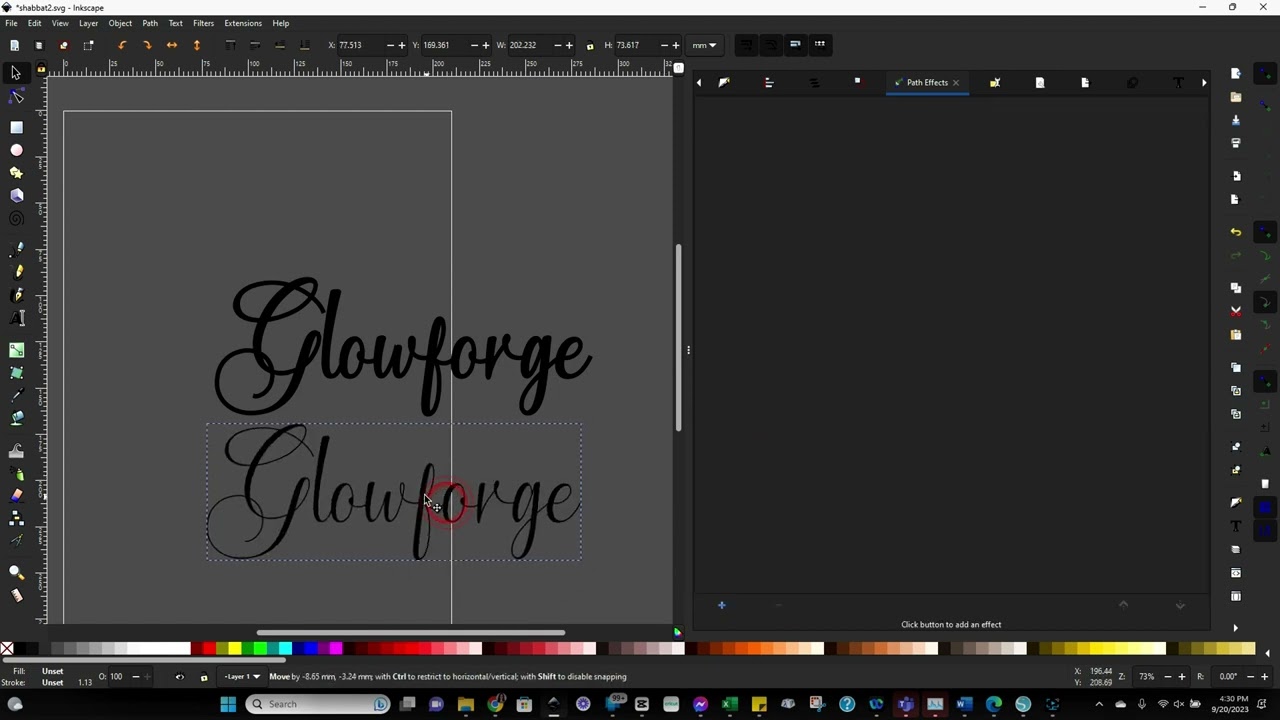Image resolution: width=1280 pixels, height=720 pixels.
Task: Open the Layer 1 dropdown
Action: [242, 677]
